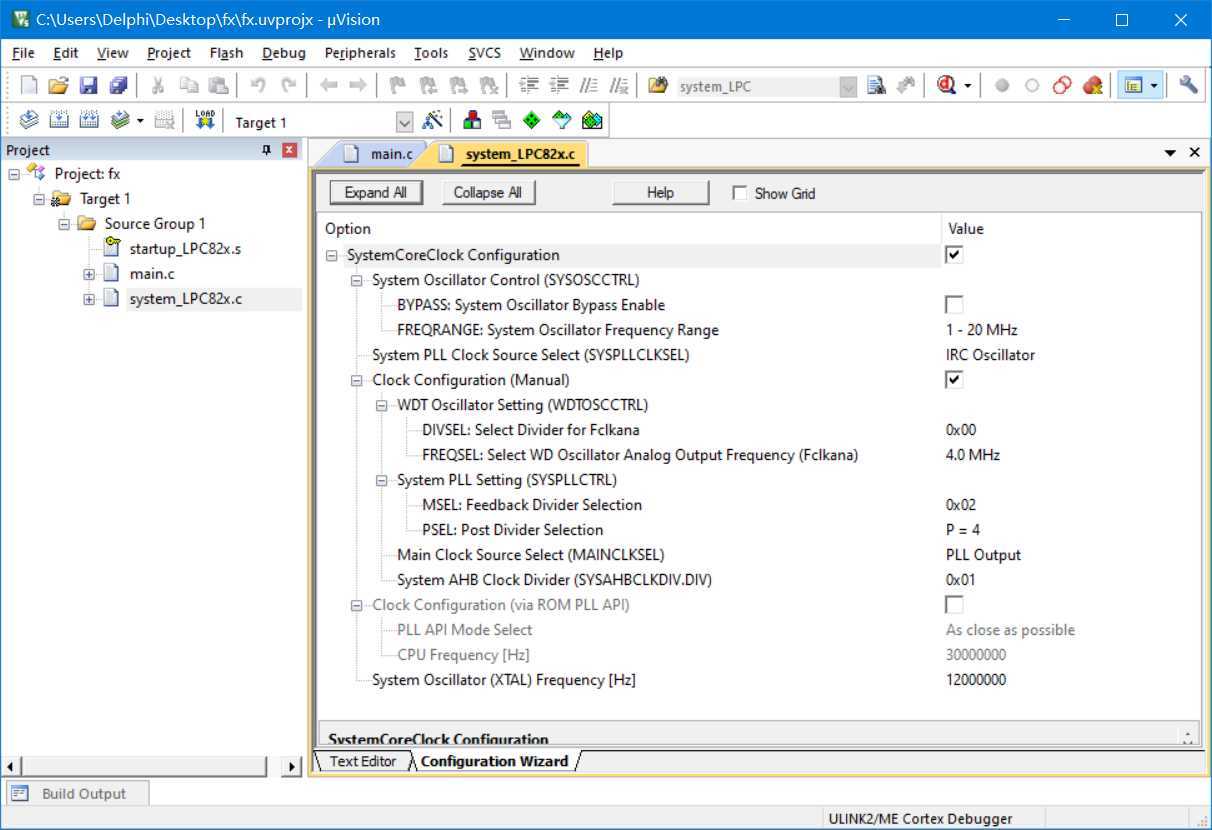Launch the Pack Installer from the toolbar

point(592,121)
